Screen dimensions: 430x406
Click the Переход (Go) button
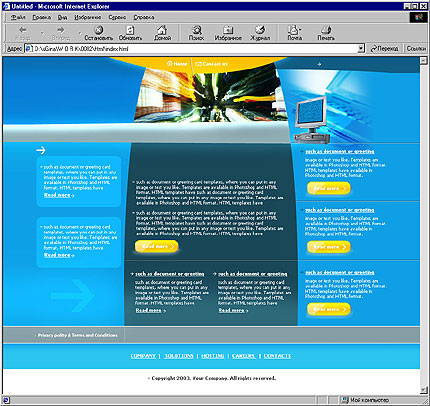click(x=384, y=49)
